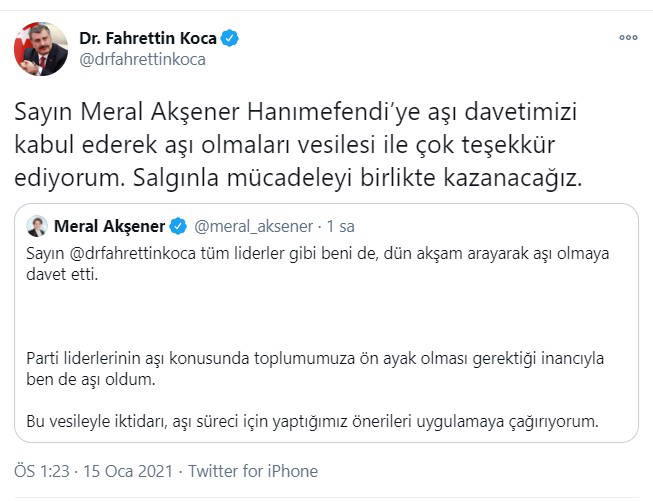The image size is (653, 501).
Task: Click Meral Akşener's small avatar in quote
Action: (x=37, y=224)
